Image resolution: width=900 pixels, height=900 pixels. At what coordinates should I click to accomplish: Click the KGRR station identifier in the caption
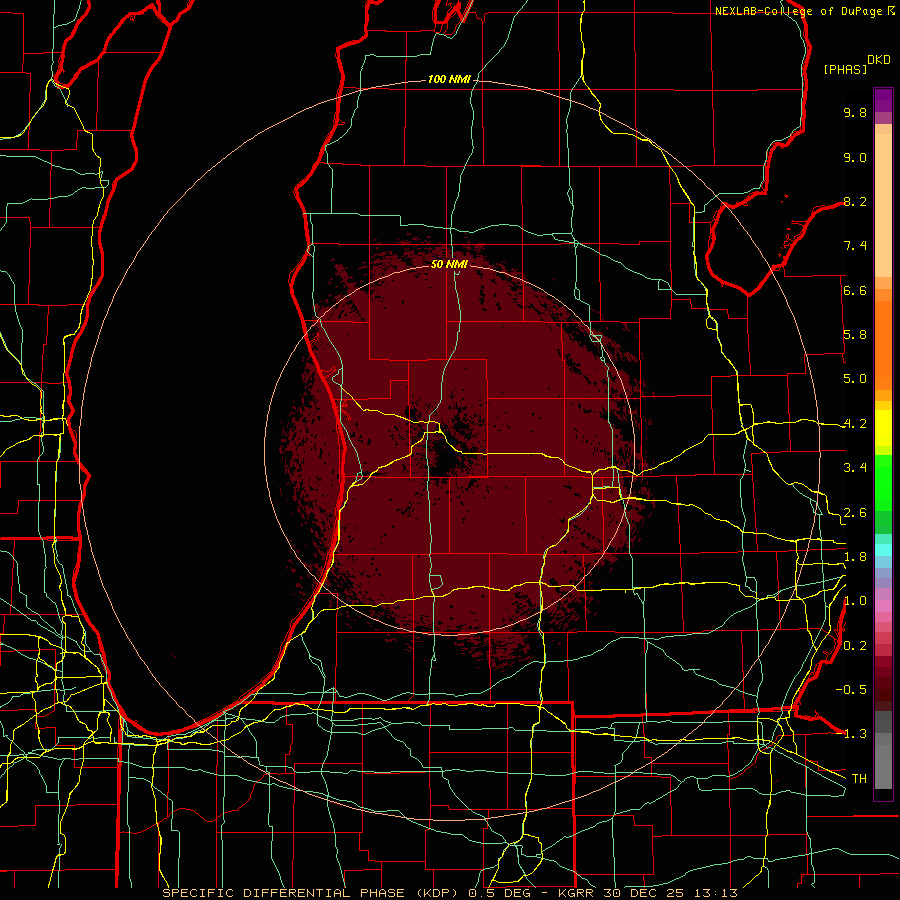point(577,893)
